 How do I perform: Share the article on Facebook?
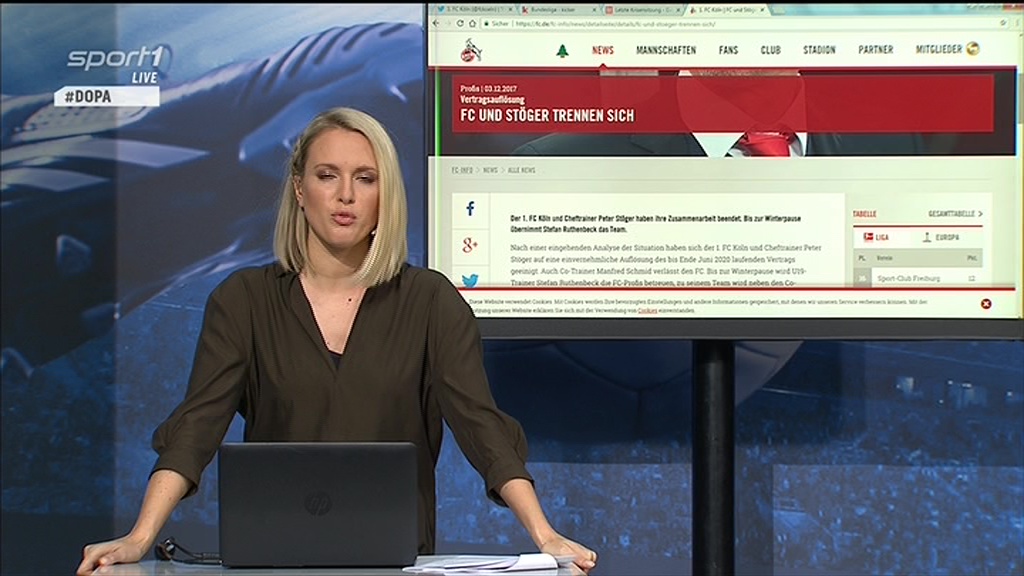point(470,209)
